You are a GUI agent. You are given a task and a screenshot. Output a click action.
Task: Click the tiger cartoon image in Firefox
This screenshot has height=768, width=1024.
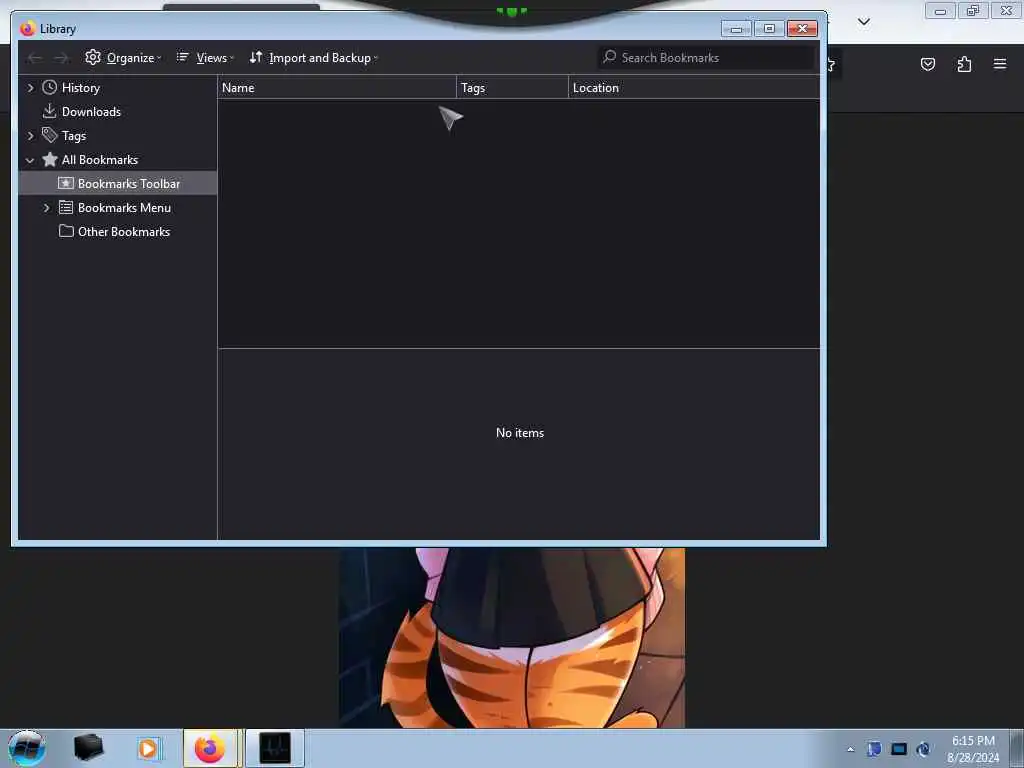512,638
